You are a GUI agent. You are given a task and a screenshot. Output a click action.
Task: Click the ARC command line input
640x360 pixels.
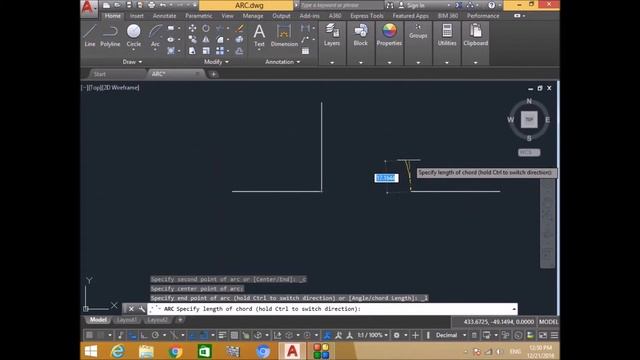click(333, 309)
